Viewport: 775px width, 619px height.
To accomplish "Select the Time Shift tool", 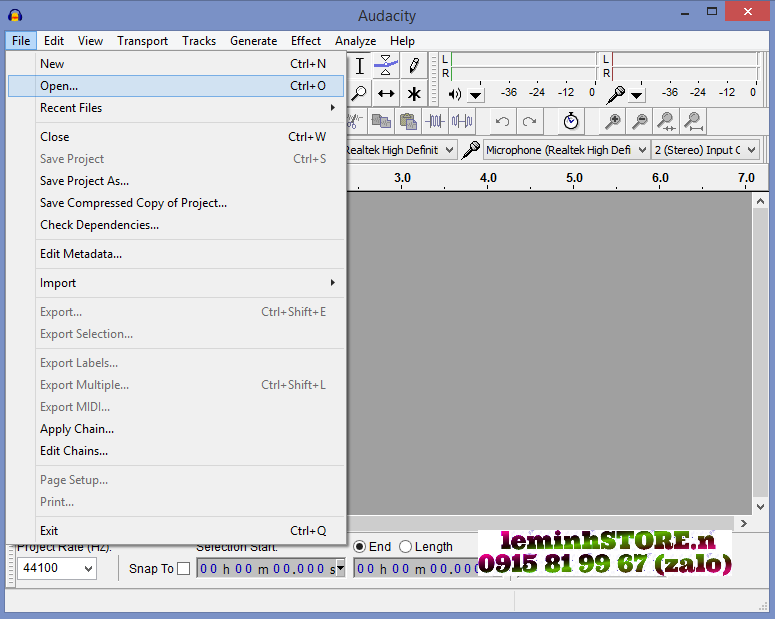I will click(x=386, y=93).
